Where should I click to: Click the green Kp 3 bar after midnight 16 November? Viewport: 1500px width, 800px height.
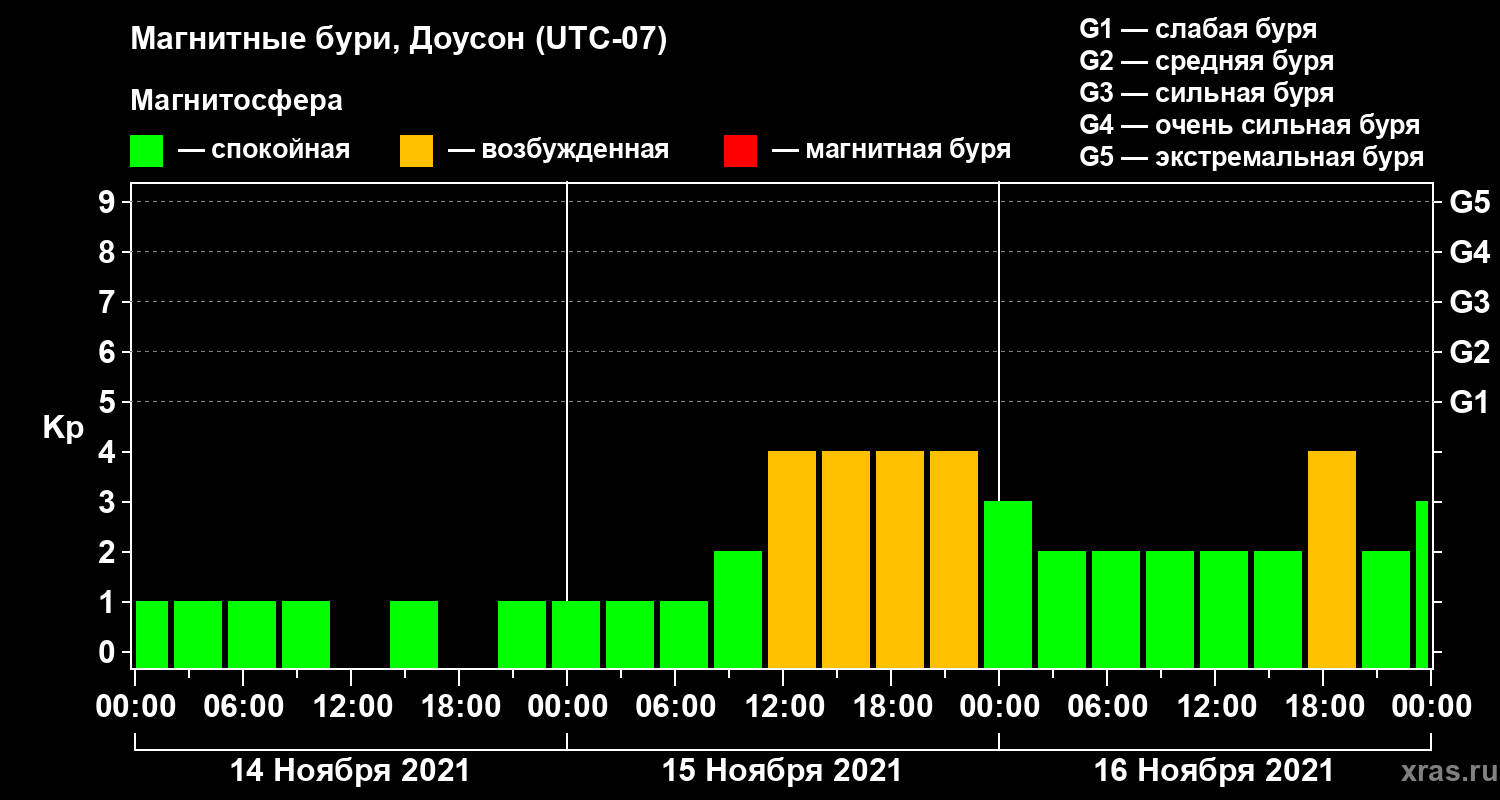tap(1008, 584)
